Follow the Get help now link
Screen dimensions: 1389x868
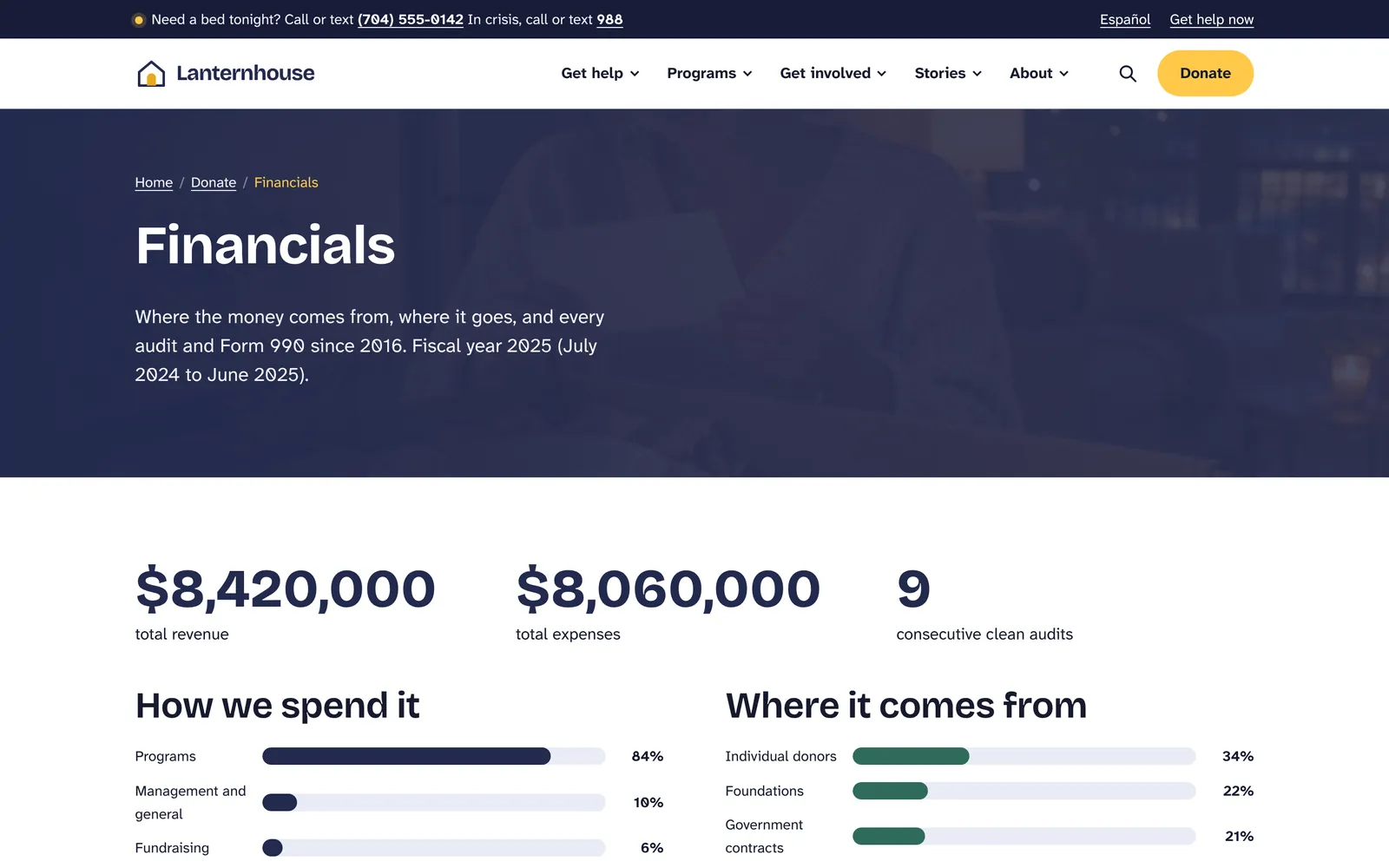(1211, 19)
